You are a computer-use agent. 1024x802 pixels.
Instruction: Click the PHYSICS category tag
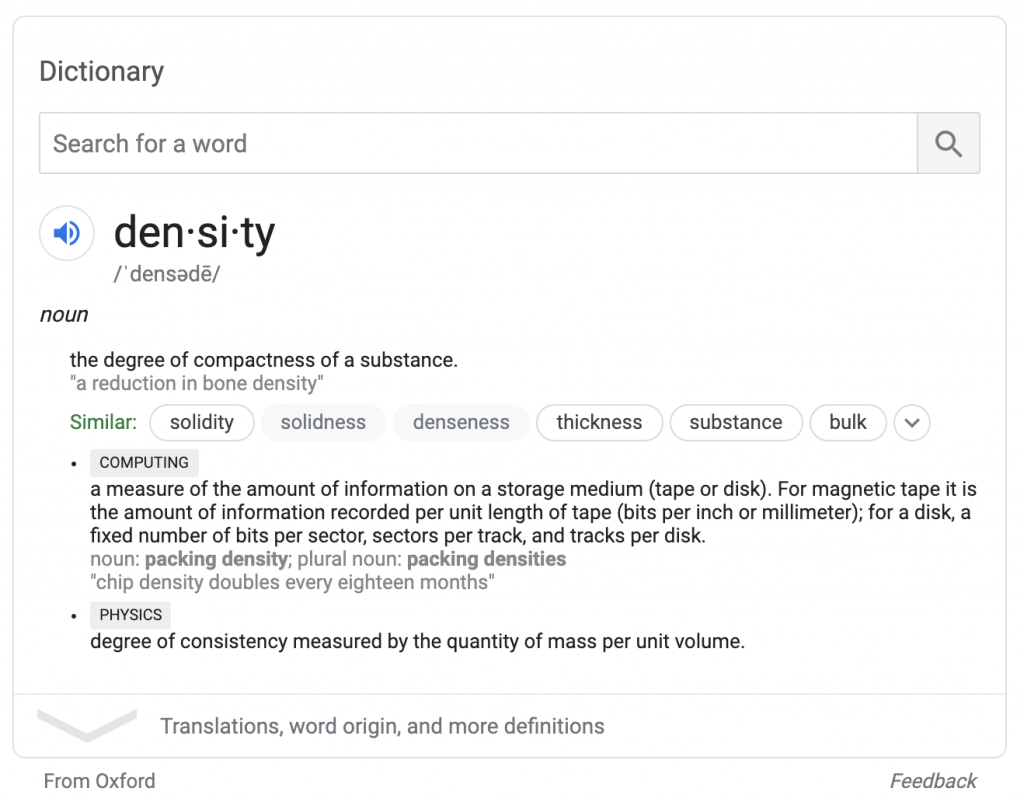(130, 615)
